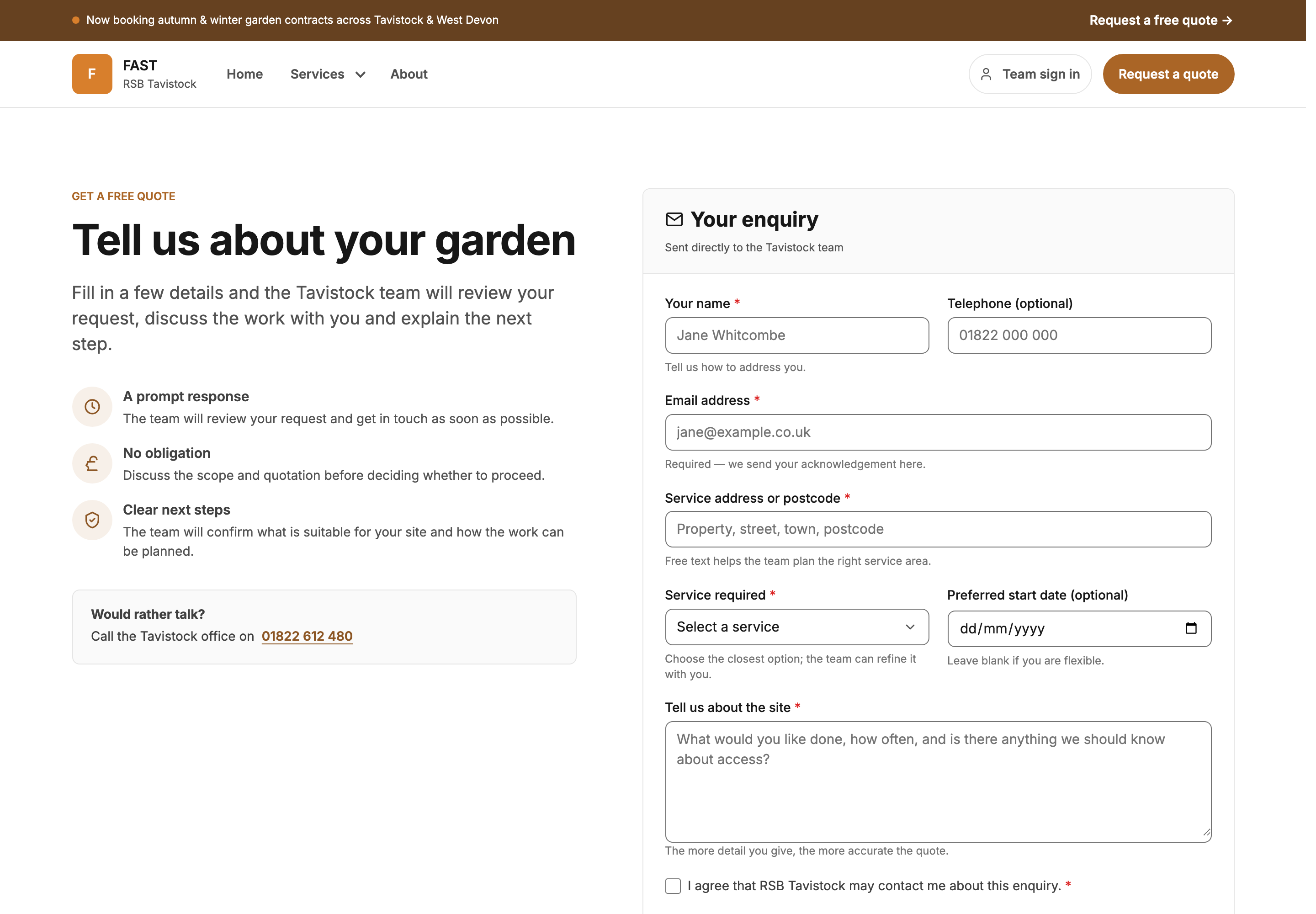Call the phone number link 01822 612 480
The image size is (1316, 914).
307,636
